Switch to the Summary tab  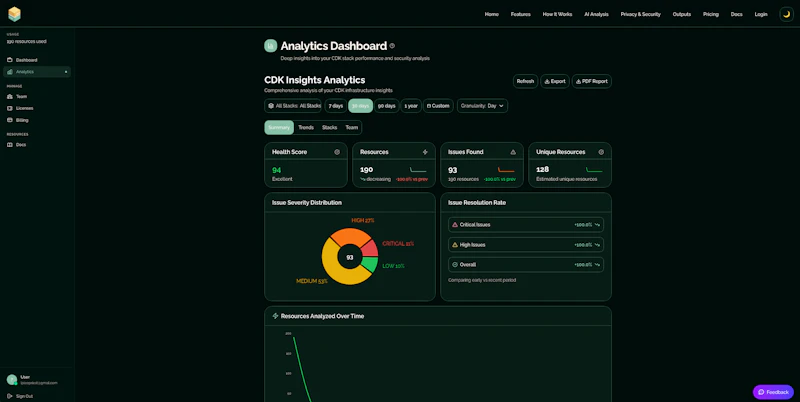tap(279, 128)
